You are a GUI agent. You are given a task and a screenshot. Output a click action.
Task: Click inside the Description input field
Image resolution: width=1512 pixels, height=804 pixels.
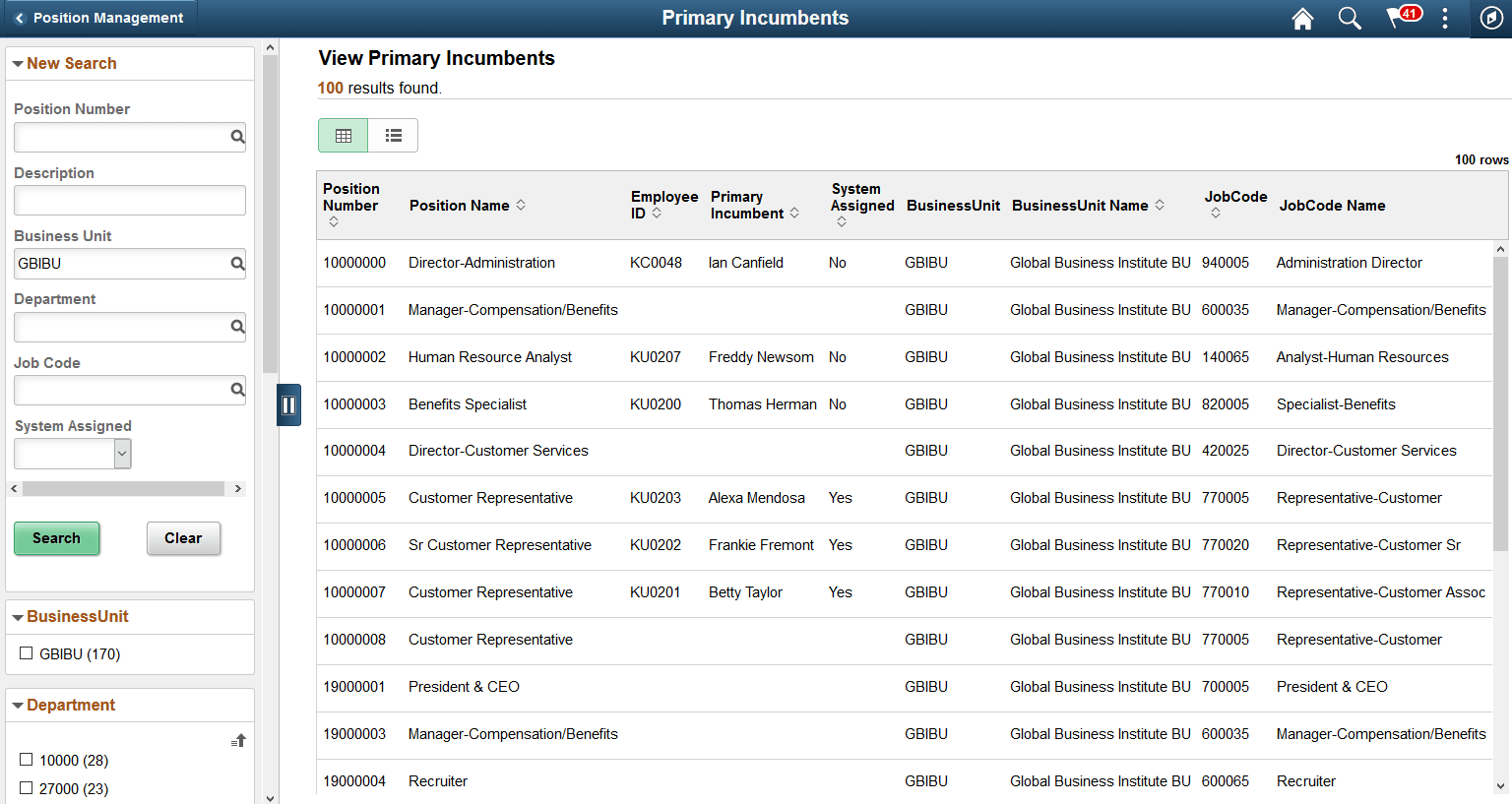[x=129, y=200]
